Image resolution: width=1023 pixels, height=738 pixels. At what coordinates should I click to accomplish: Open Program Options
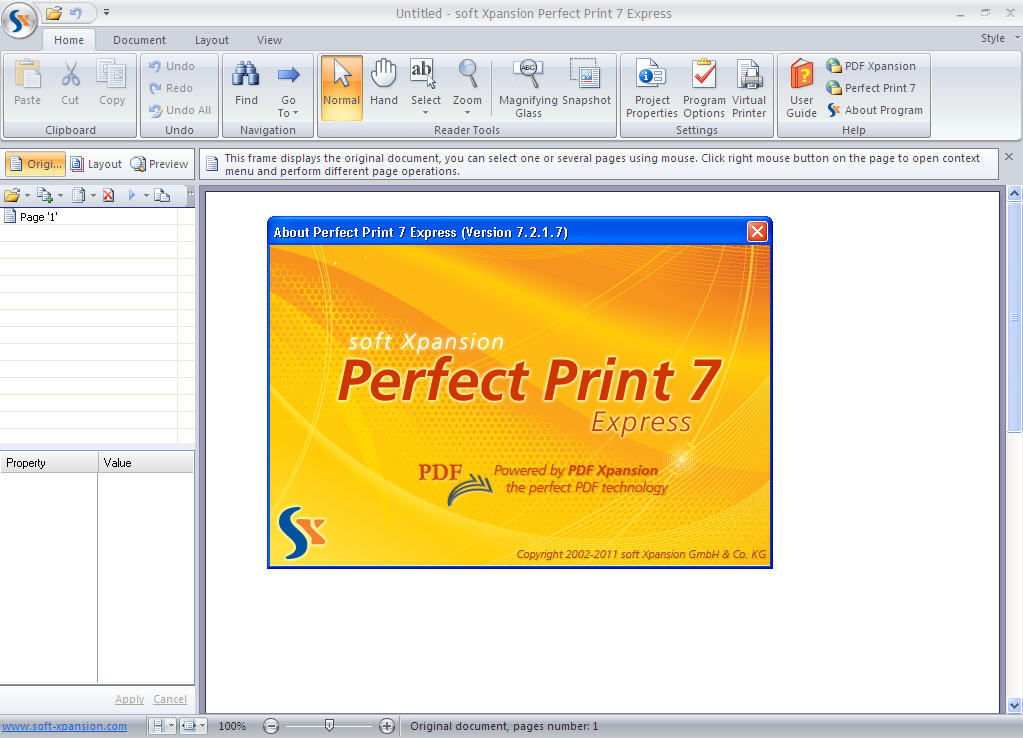coord(703,88)
